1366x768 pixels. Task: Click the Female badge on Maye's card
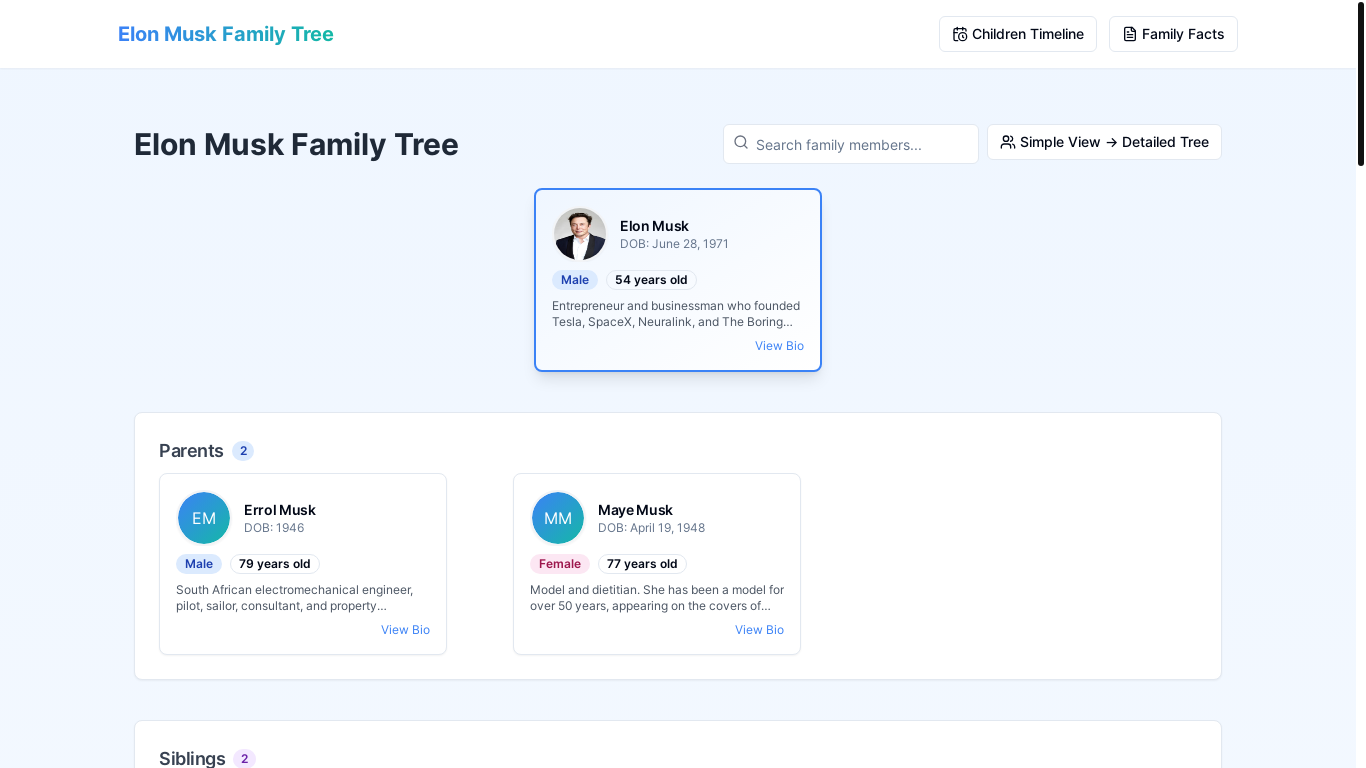pos(560,564)
